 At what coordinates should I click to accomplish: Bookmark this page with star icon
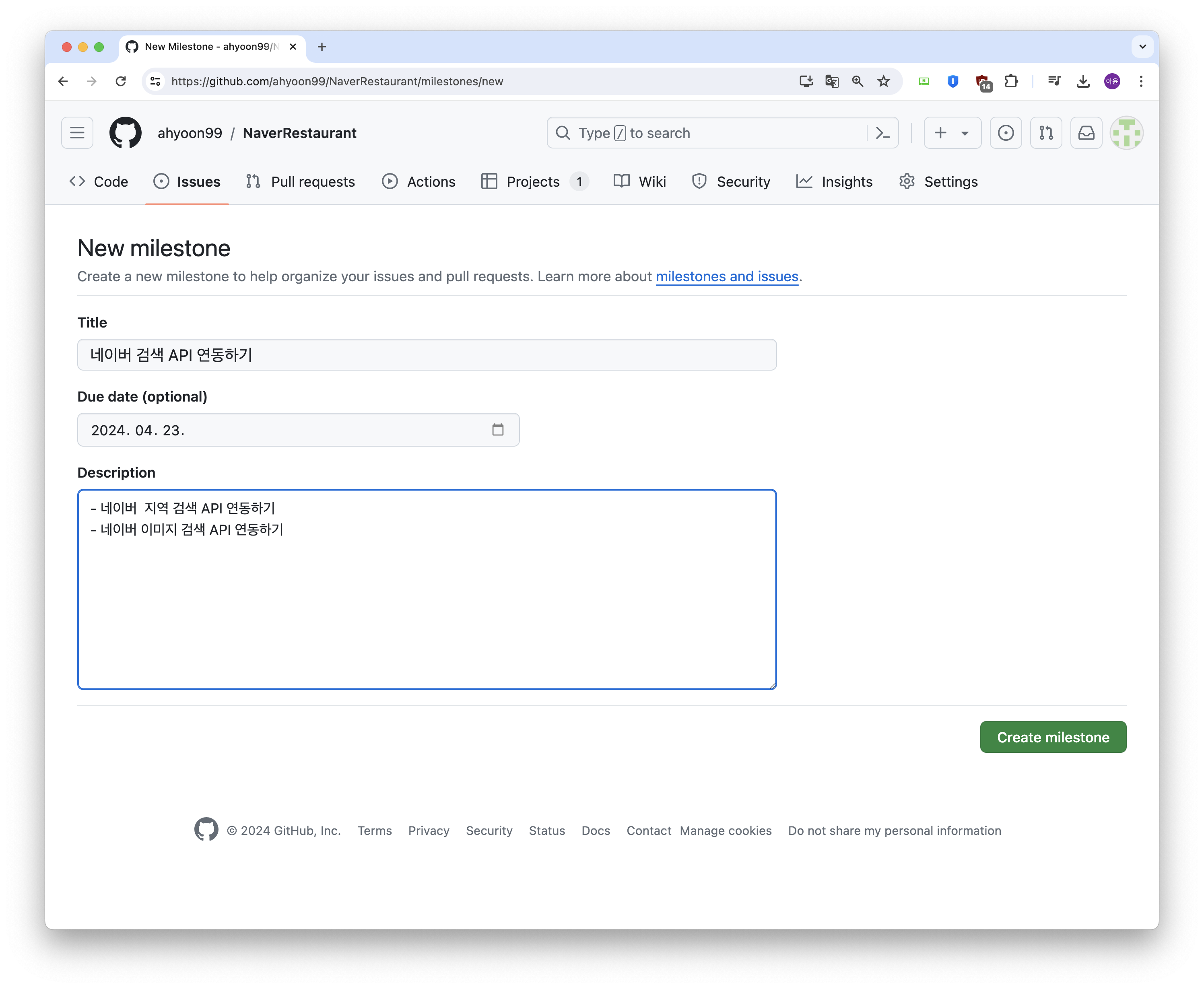point(883,81)
